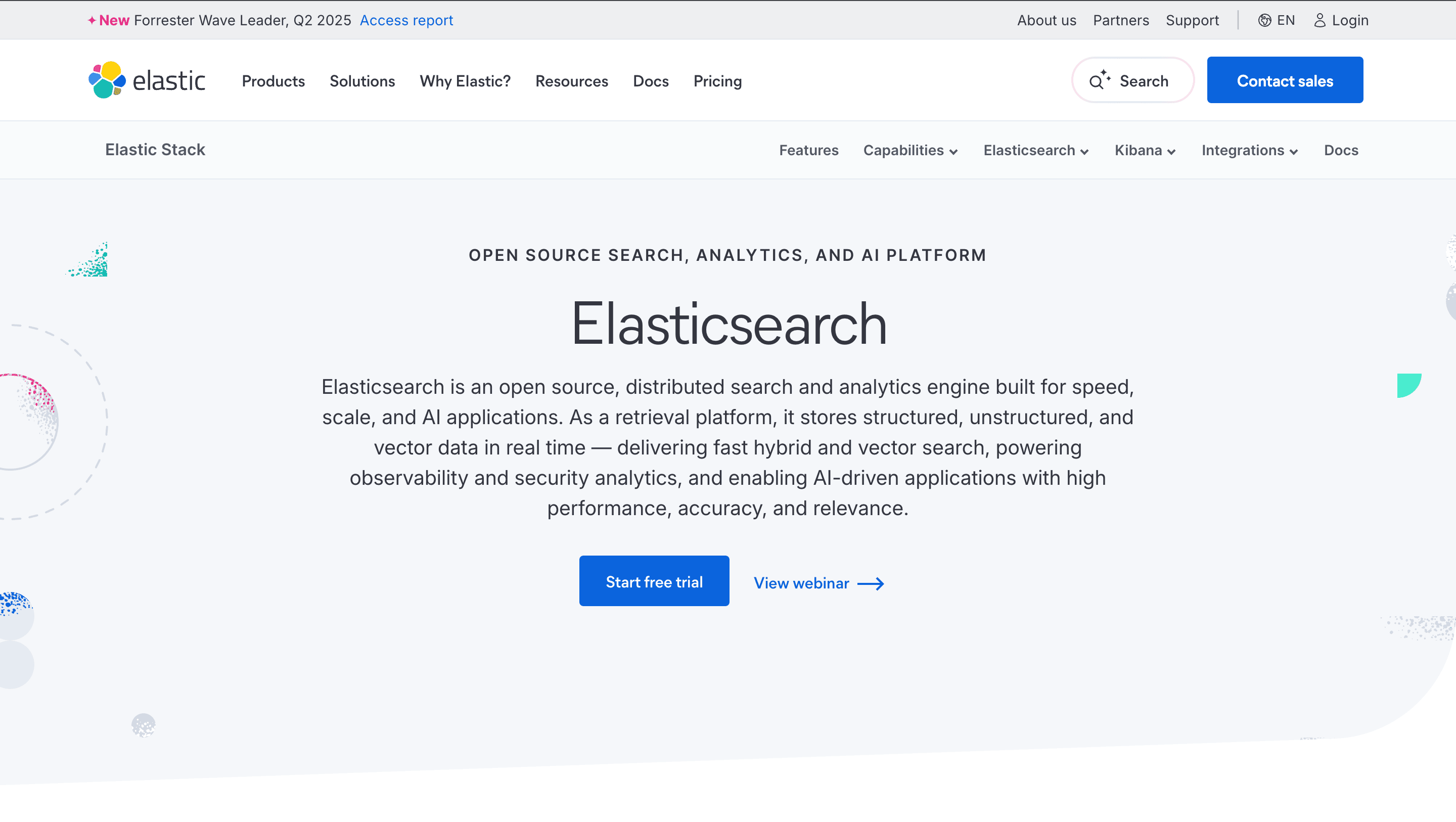1456x822 pixels.
Task: Open the Kibana dropdown
Action: point(1145,150)
